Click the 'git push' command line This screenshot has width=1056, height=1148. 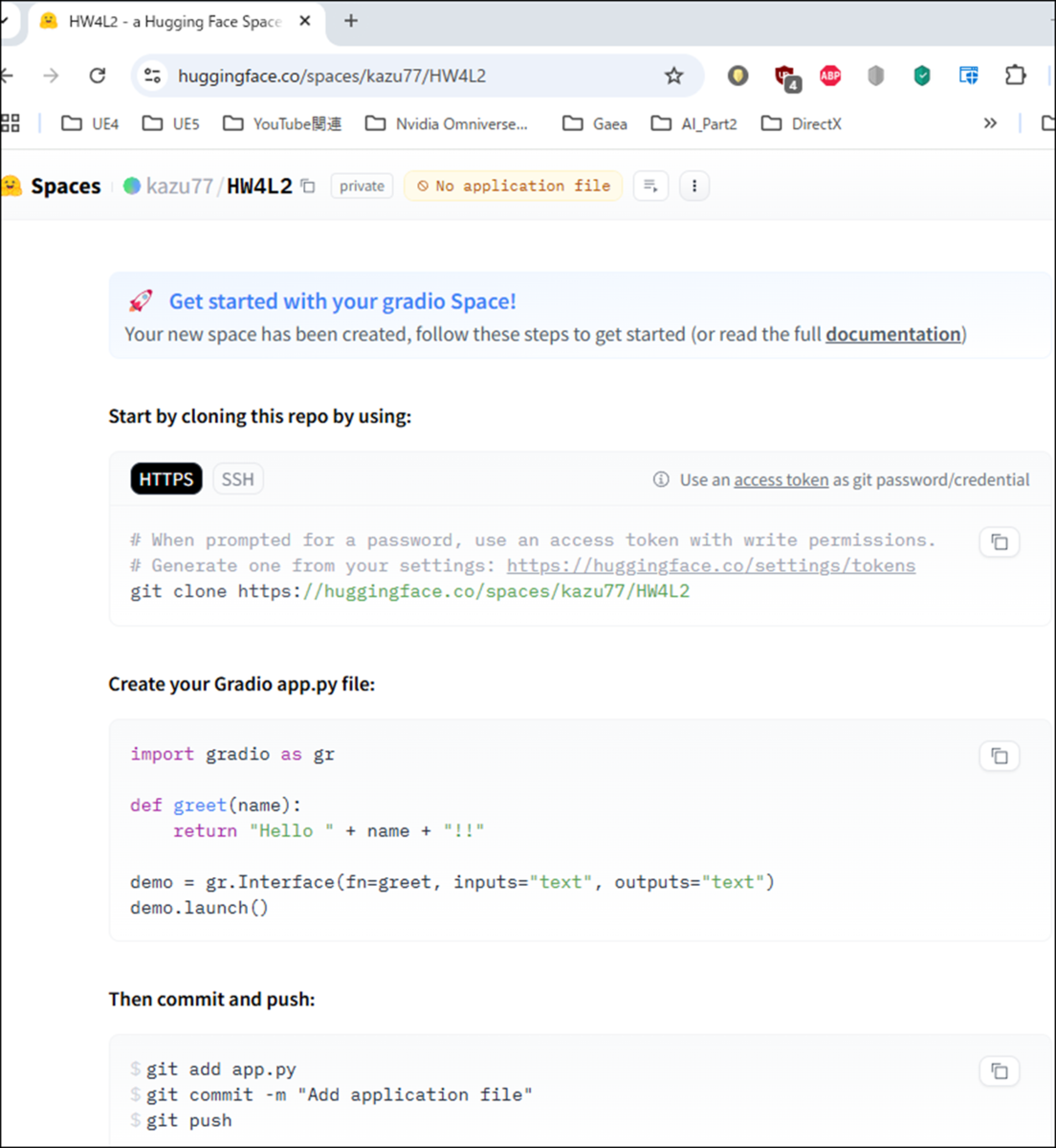coord(189,1120)
